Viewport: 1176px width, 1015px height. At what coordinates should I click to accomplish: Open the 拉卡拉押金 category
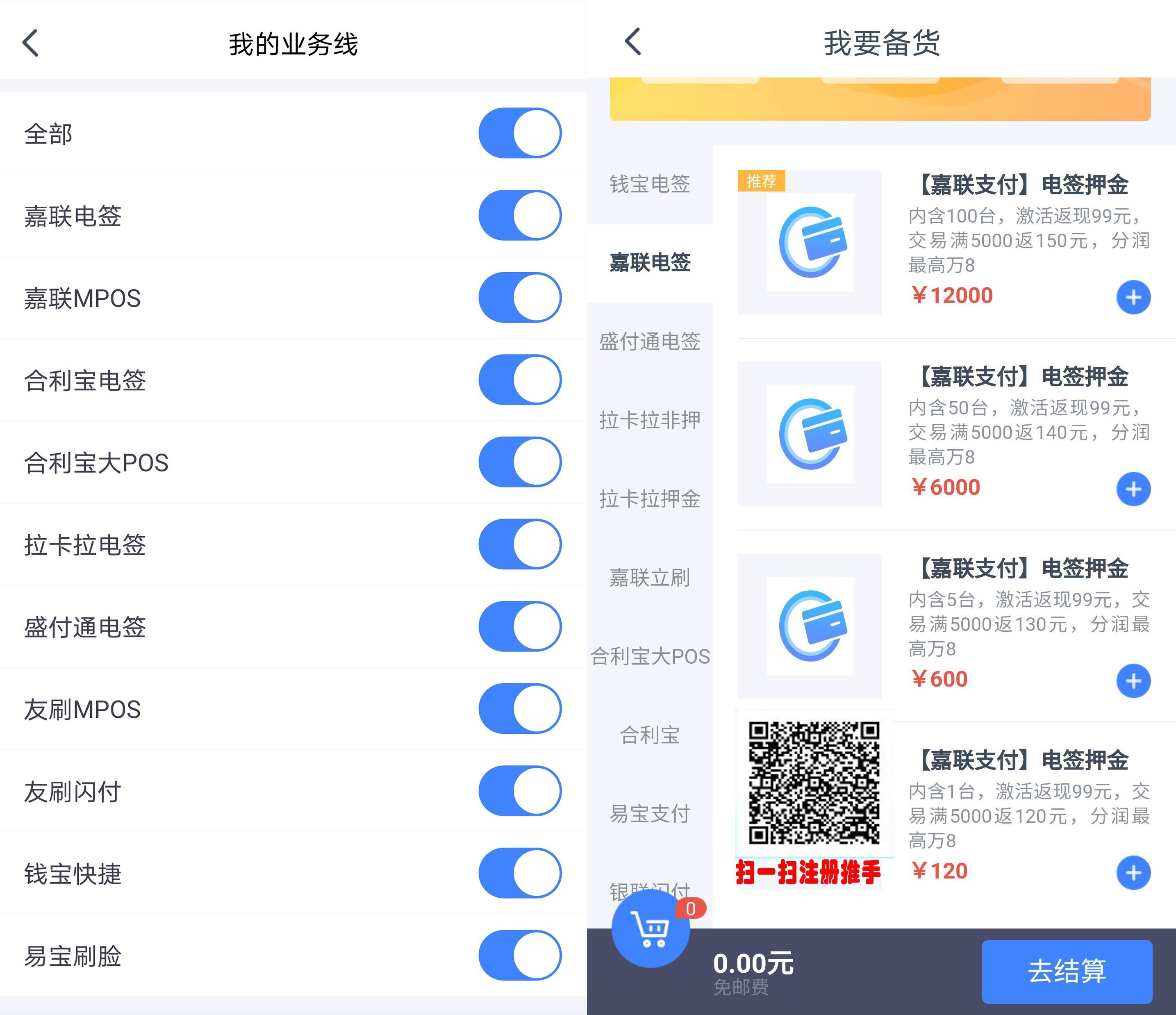[650, 500]
